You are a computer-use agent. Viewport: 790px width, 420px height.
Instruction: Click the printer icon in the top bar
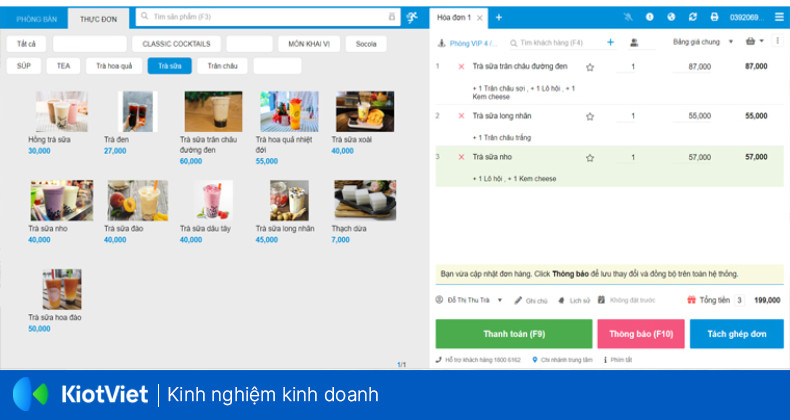coord(714,17)
